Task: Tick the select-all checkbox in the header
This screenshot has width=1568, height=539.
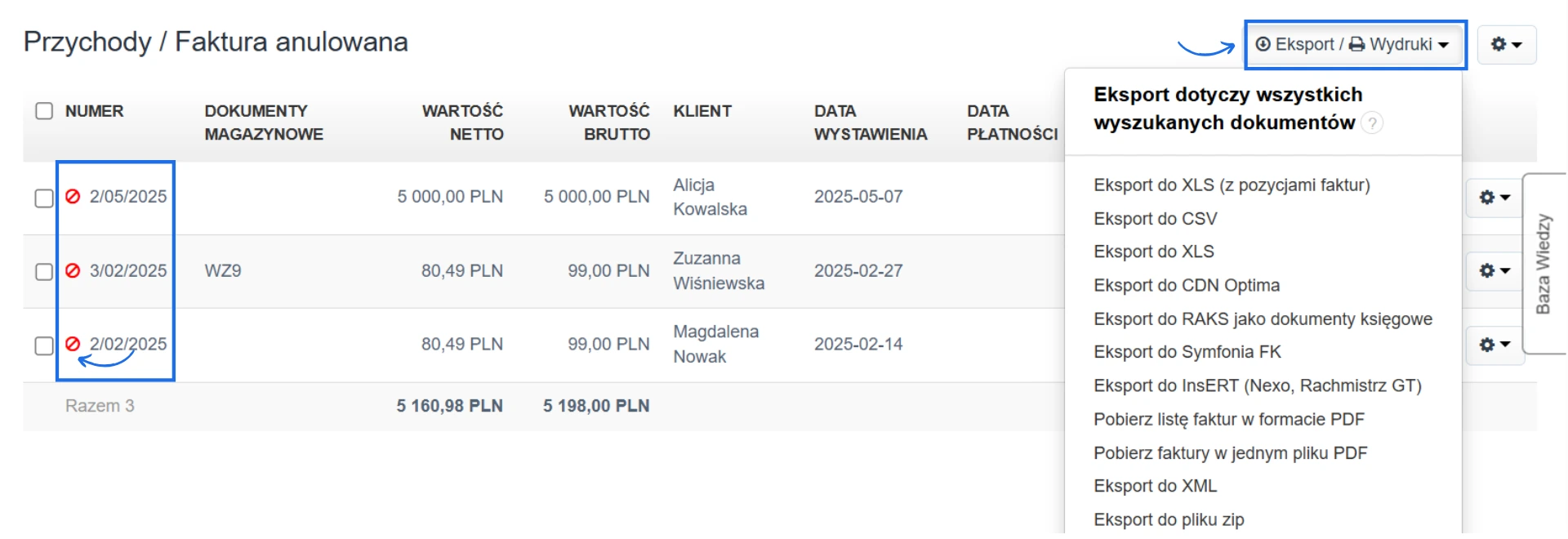Action: click(x=44, y=111)
